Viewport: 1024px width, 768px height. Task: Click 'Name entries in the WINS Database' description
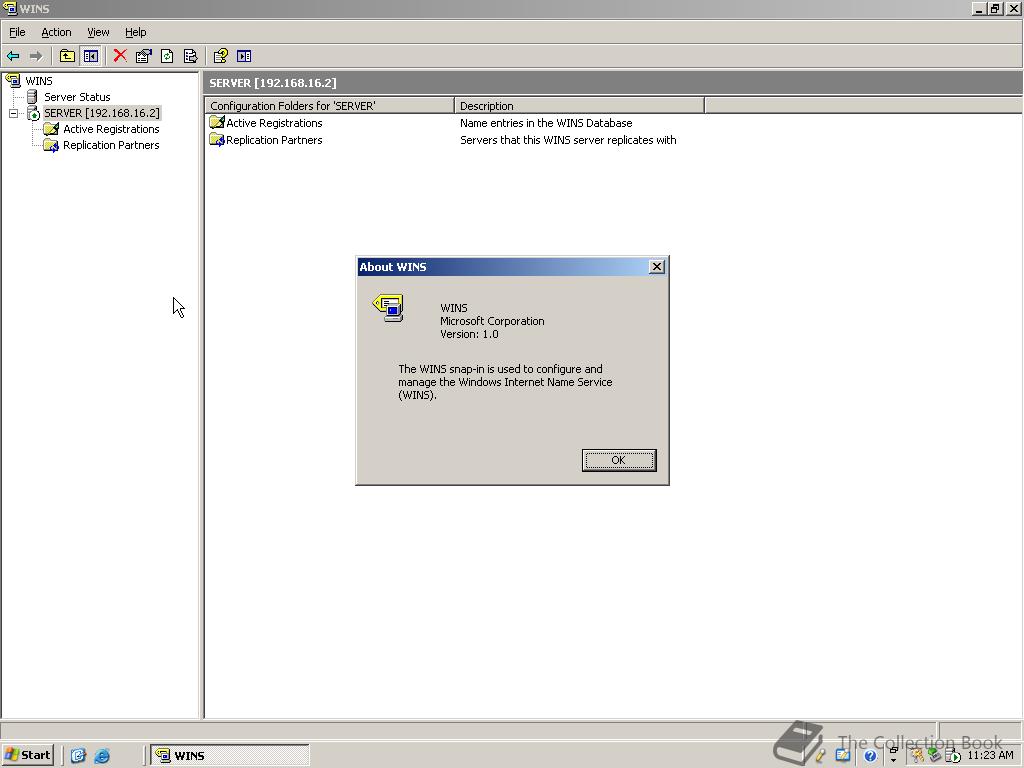pos(546,123)
